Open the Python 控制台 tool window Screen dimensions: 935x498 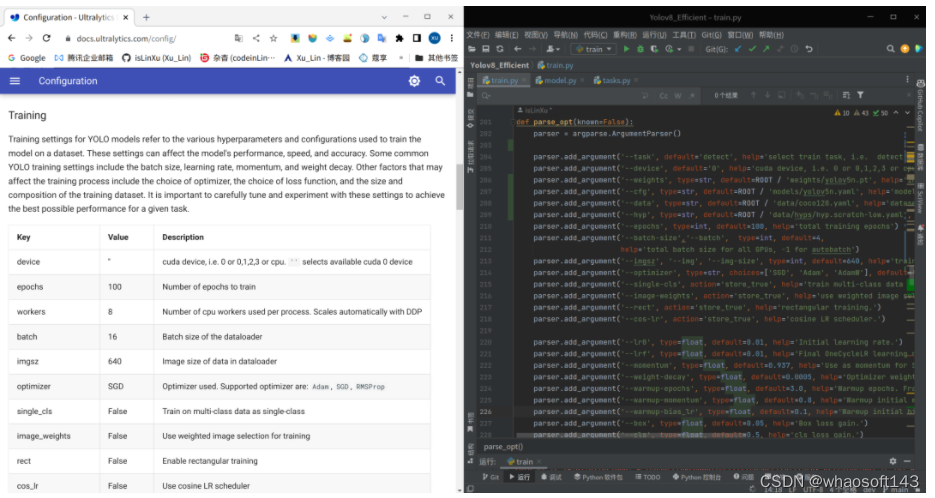click(x=697, y=477)
